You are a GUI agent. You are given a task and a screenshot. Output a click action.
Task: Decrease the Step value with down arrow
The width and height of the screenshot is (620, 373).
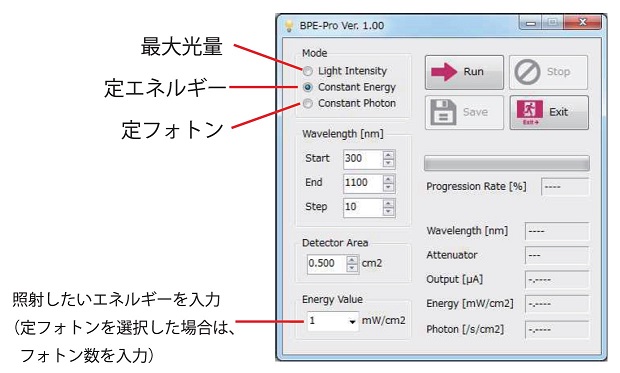[388, 212]
